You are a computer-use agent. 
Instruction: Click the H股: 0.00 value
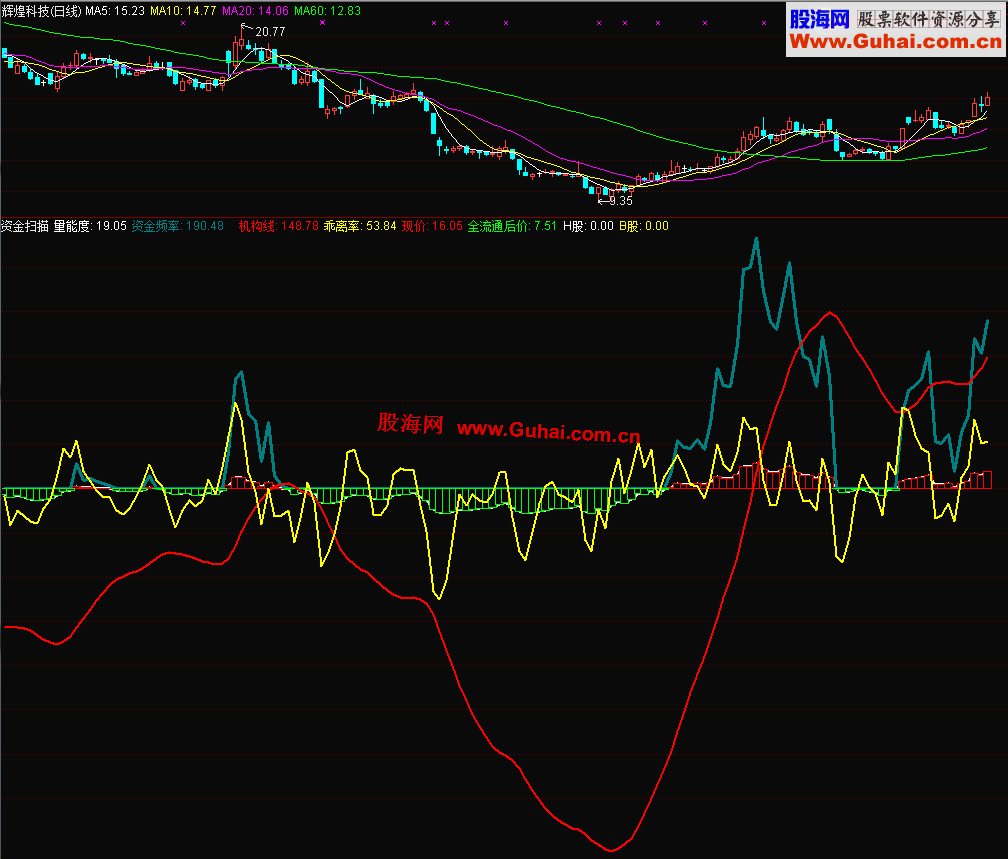click(x=588, y=226)
